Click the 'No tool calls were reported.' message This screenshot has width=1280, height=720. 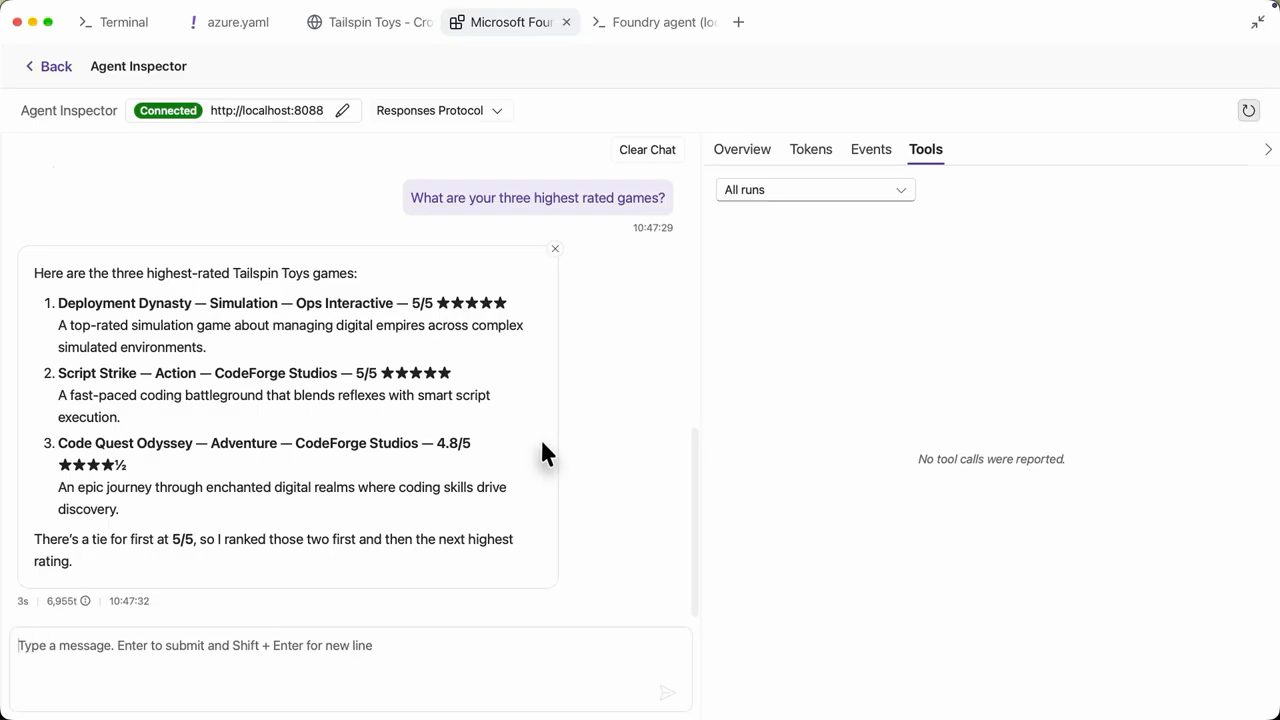(991, 459)
